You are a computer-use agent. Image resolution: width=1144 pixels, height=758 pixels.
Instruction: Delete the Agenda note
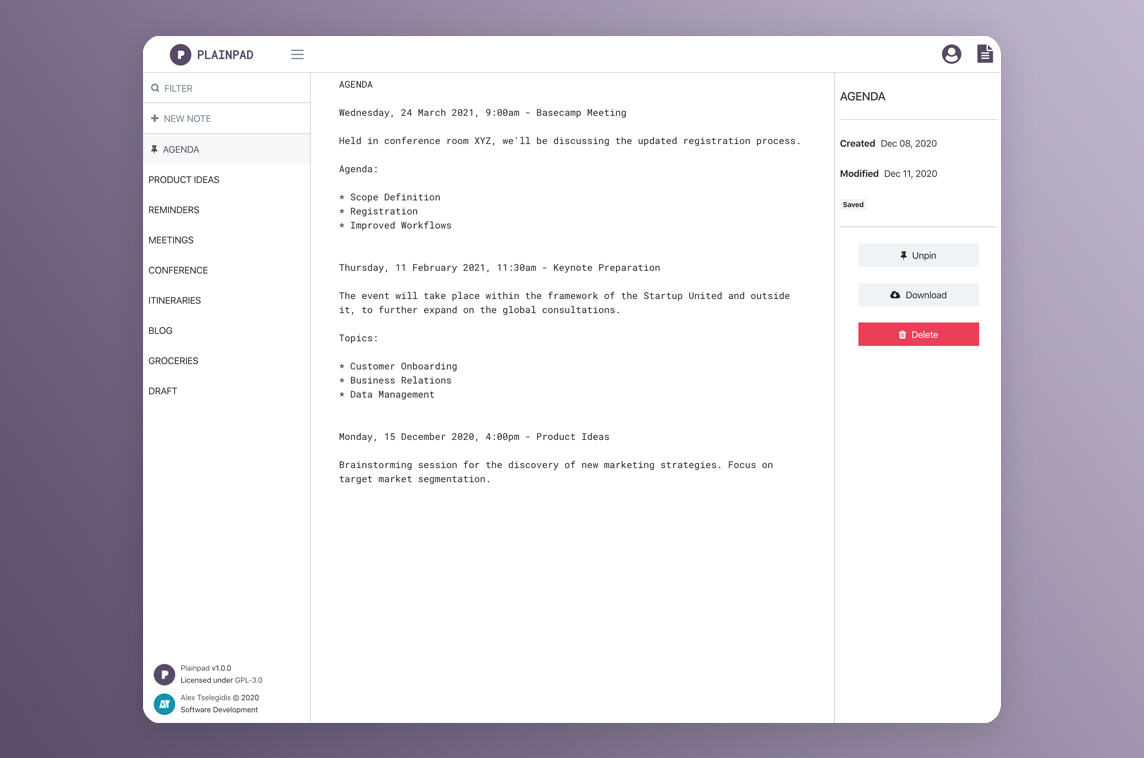(918, 335)
